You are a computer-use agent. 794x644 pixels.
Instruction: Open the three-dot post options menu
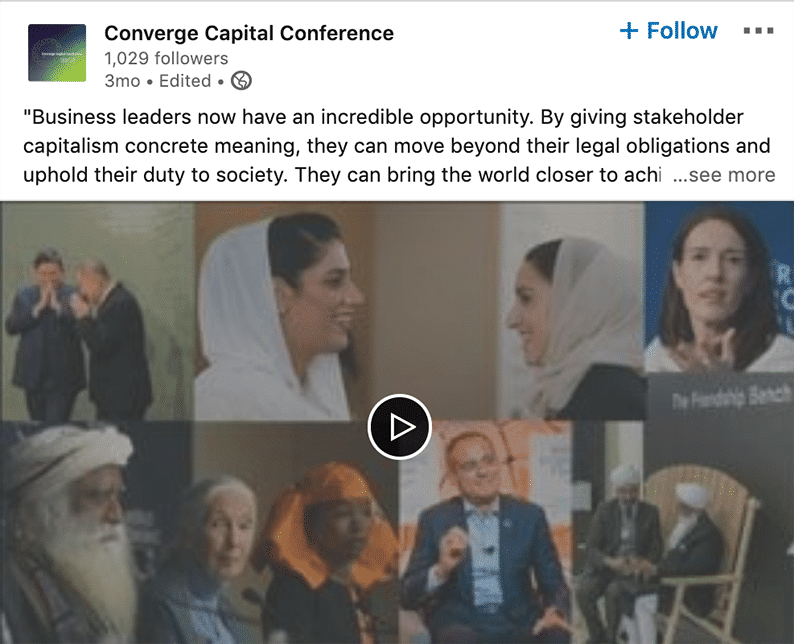coord(758,31)
